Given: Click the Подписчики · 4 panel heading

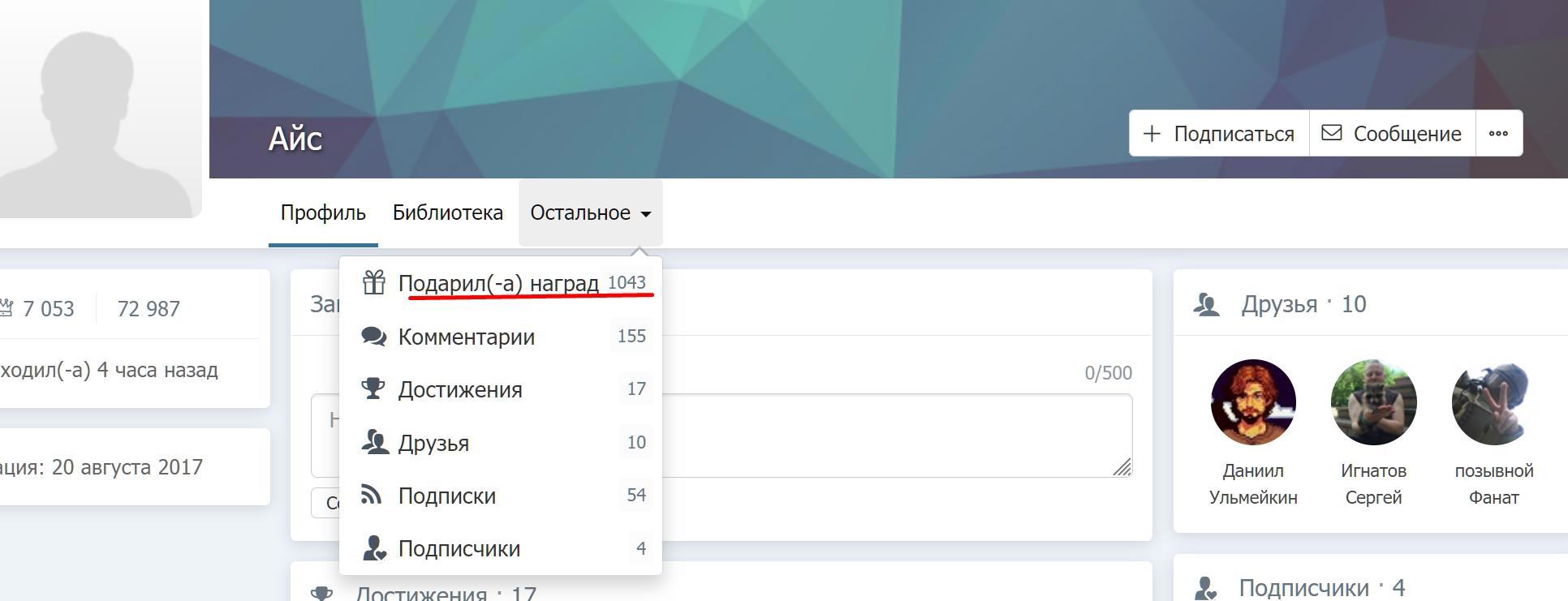Looking at the screenshot, I should pos(1322,588).
